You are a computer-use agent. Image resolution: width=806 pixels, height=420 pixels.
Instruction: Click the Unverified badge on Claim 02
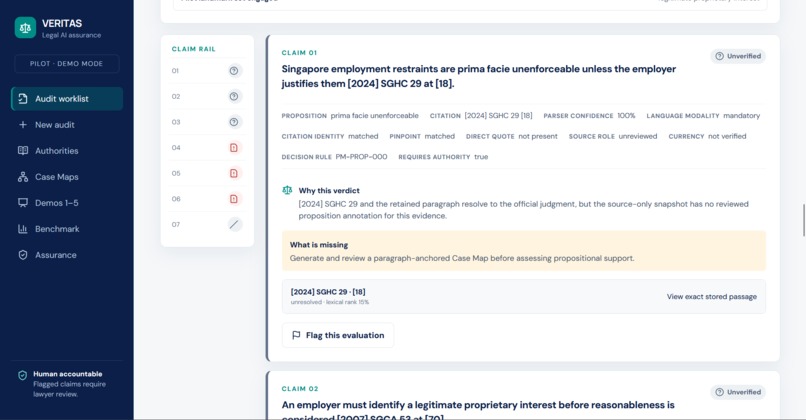point(738,392)
